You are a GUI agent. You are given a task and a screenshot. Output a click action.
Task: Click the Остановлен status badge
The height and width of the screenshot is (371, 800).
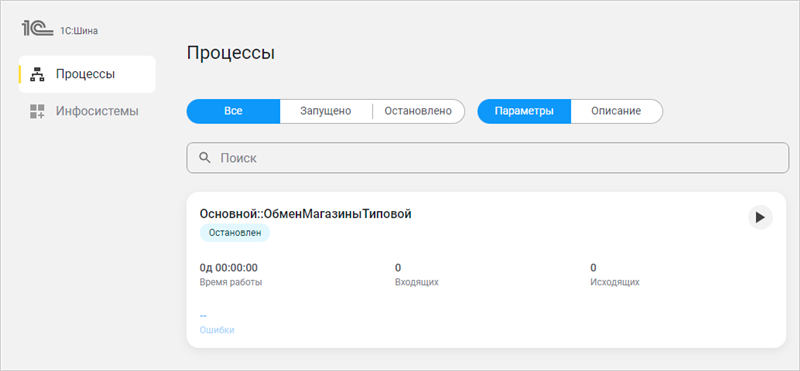tap(235, 233)
